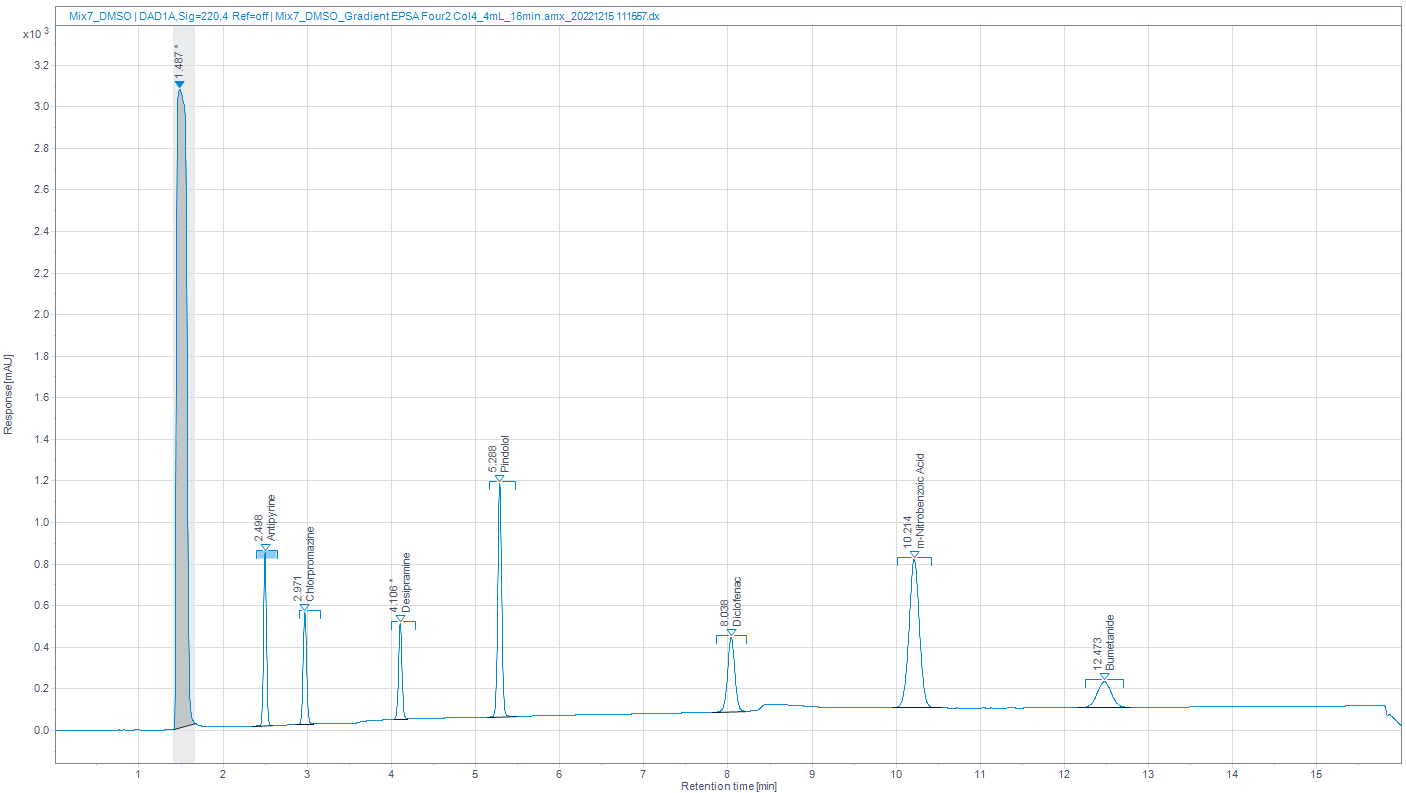Viewport: 1406px width, 793px height.
Task: Select the "Chlorpromazine" compound name label
Action: click(311, 563)
